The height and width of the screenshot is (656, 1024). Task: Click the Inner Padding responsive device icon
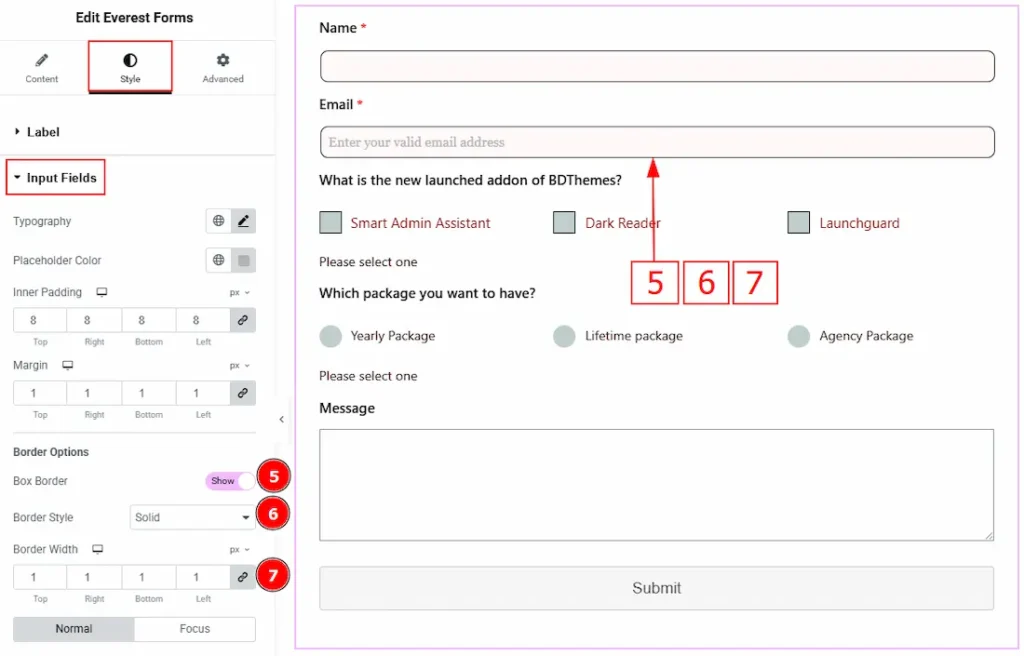[101, 292]
